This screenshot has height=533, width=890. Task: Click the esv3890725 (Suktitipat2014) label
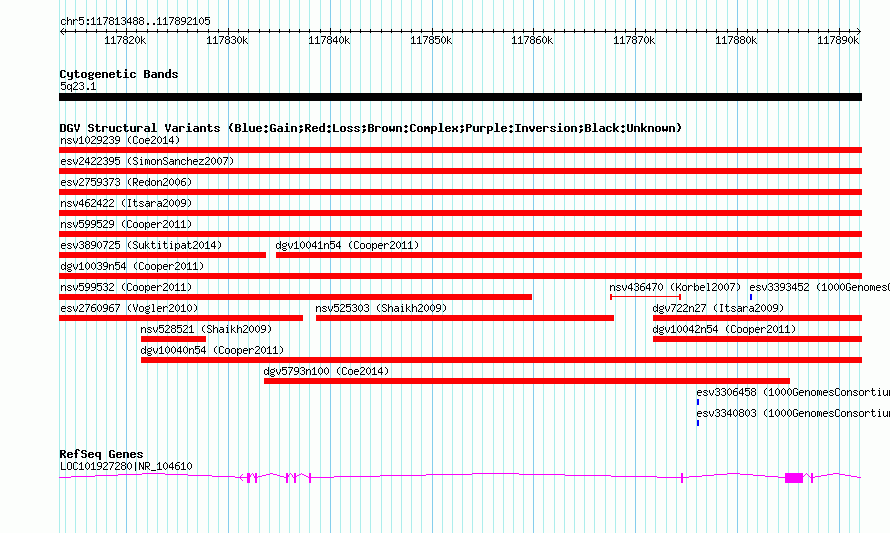coord(141,245)
